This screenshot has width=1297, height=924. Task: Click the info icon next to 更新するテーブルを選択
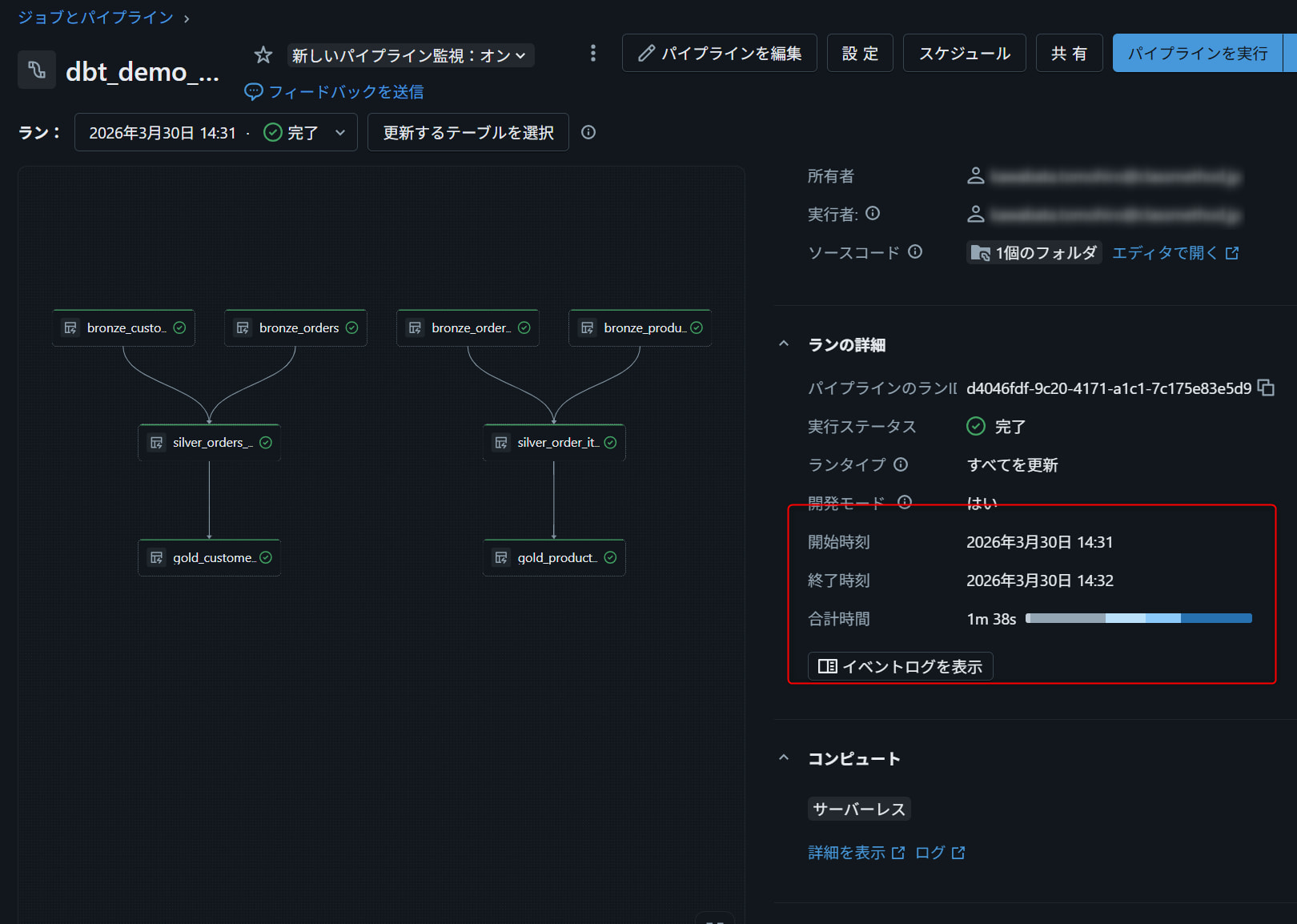coord(588,132)
